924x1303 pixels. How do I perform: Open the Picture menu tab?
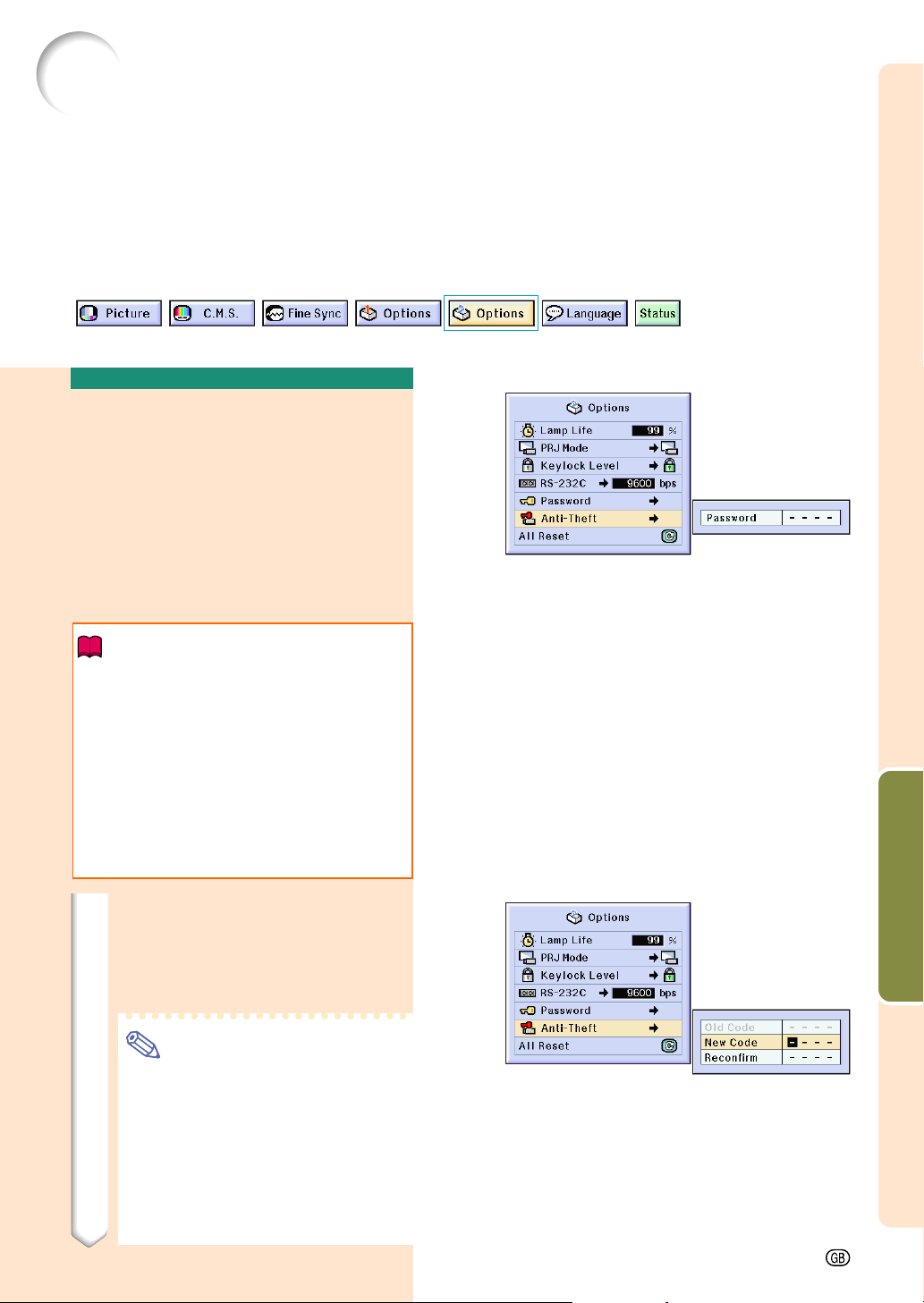point(119,313)
